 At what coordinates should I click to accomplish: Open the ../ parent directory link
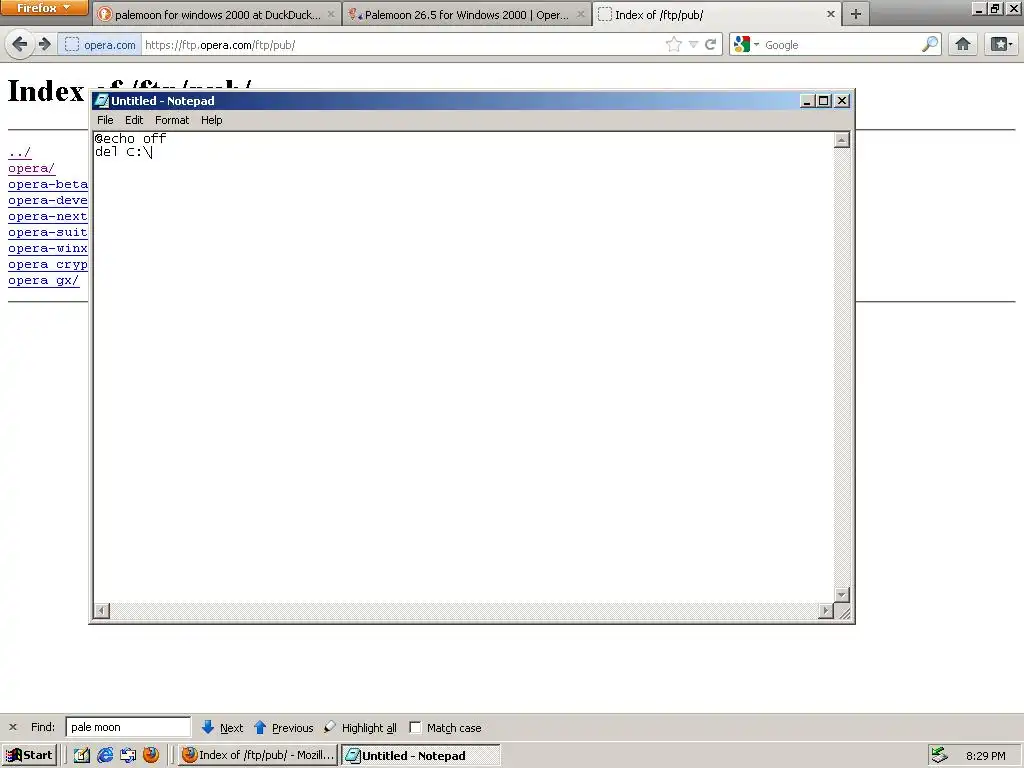[20, 153]
